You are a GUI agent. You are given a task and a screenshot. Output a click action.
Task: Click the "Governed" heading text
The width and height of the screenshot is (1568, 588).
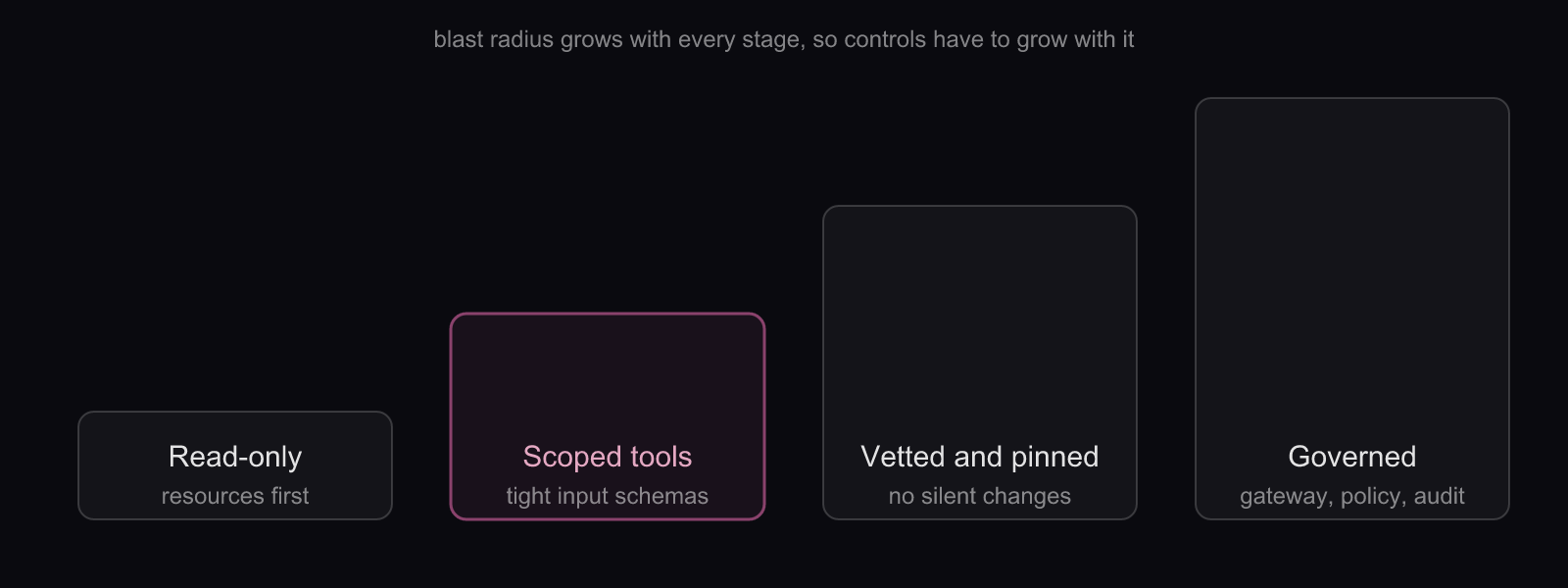(x=1352, y=457)
